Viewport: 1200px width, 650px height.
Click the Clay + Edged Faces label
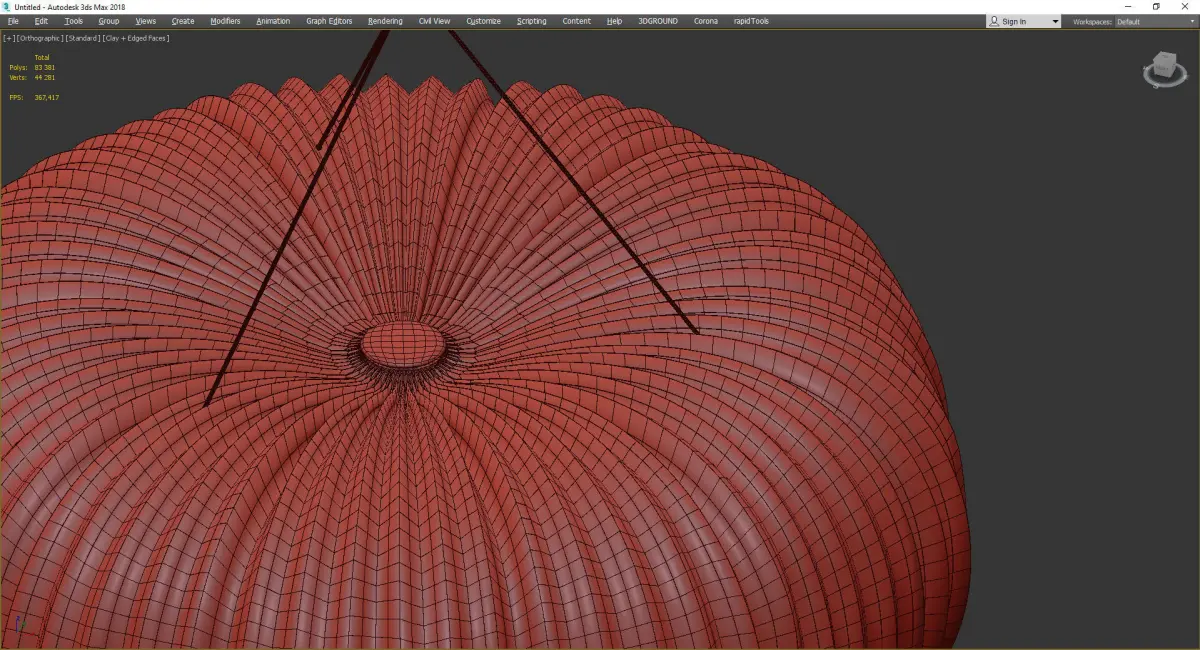[x=135, y=38]
